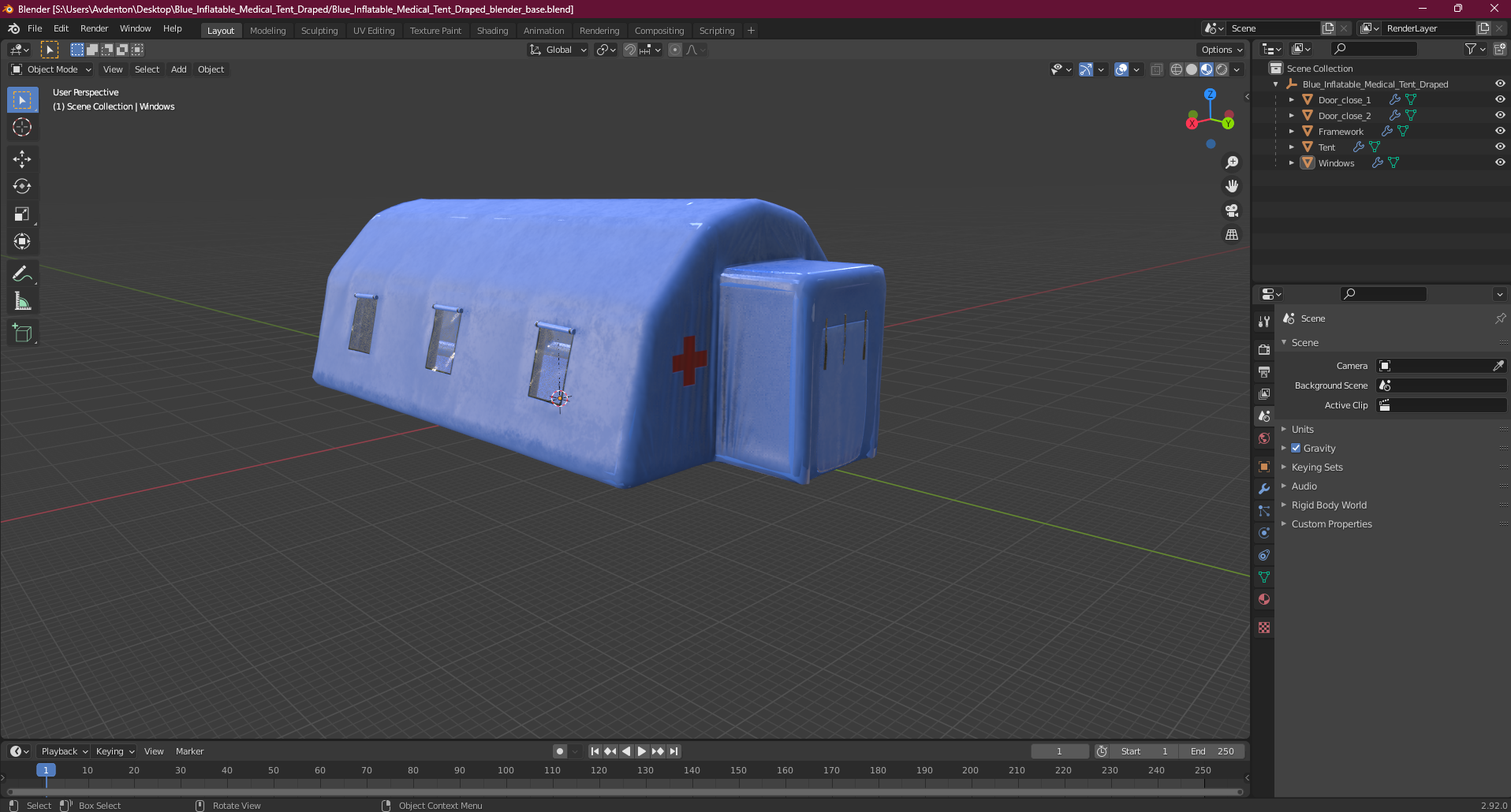Activate the Move tool
This screenshot has height=812, width=1511.
click(x=22, y=159)
